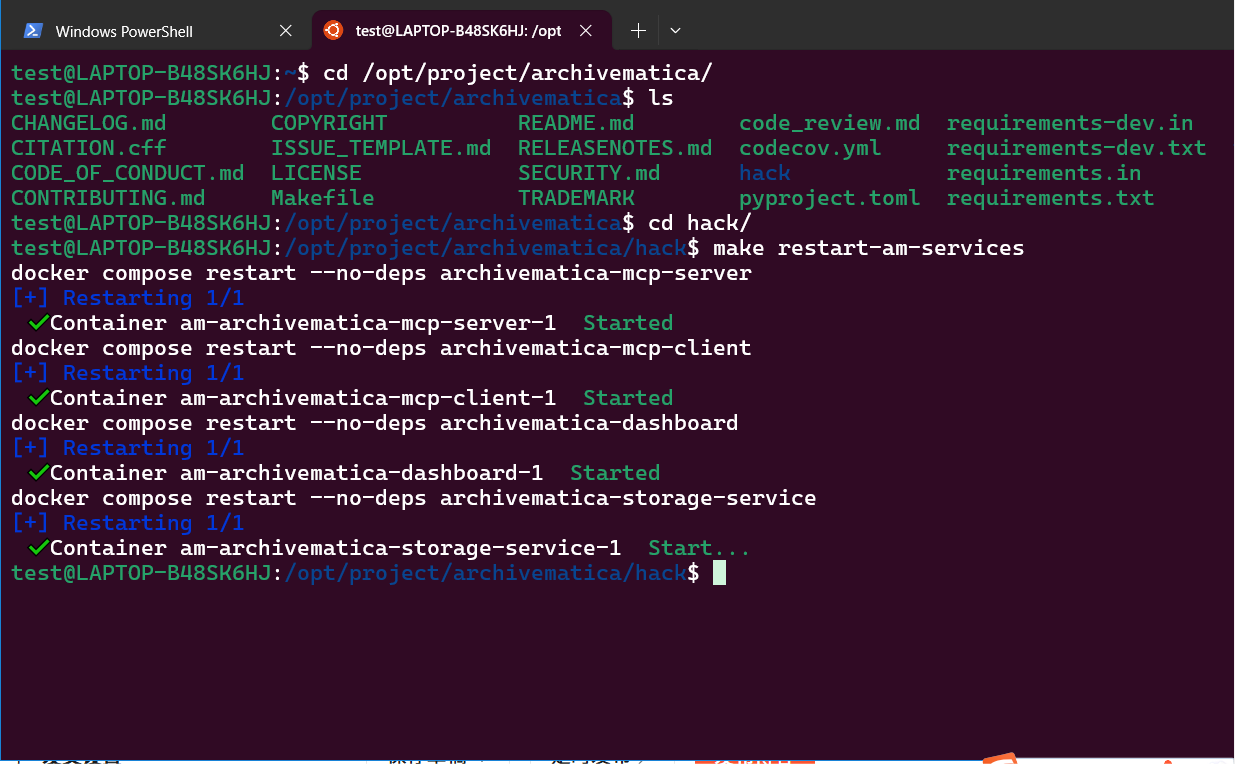Click the CONTRIBUTING.md file name
The image size is (1235, 764).
(108, 198)
